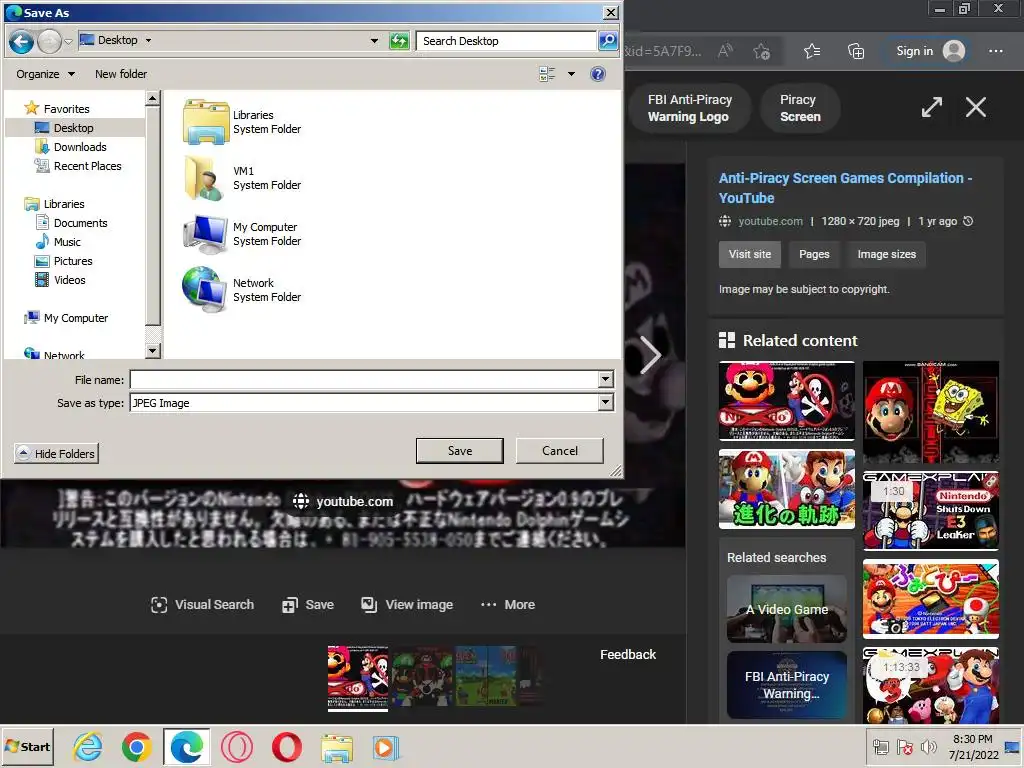Open FBI Anti-Piracy Warning Logo chip
1024x768 pixels.
[690, 108]
